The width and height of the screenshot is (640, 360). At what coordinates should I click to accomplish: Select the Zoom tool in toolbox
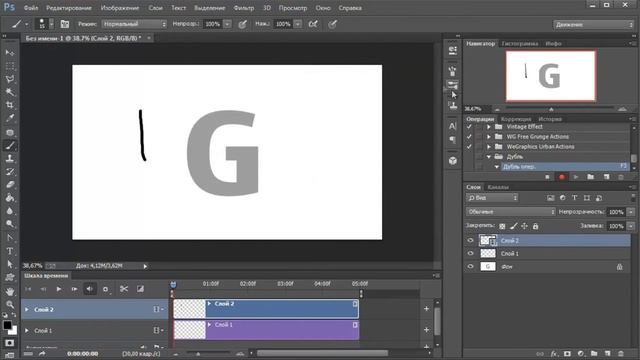point(10,304)
